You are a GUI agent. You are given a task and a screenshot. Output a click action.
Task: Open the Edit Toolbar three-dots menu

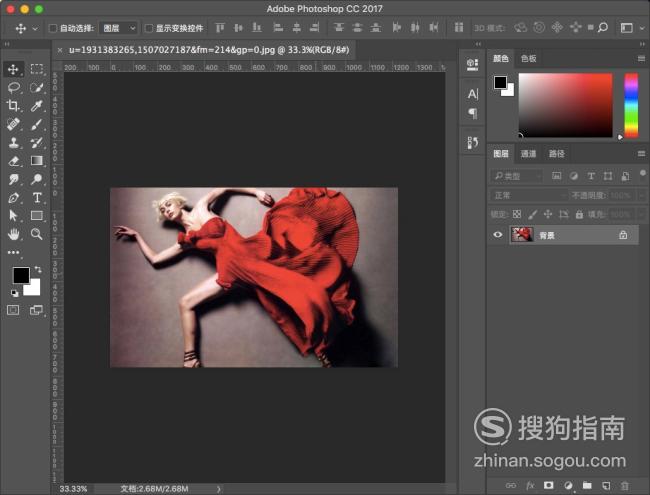coord(13,252)
